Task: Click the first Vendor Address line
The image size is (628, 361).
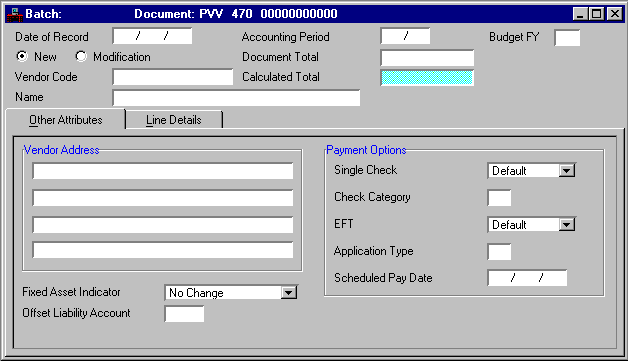Action: (163, 171)
